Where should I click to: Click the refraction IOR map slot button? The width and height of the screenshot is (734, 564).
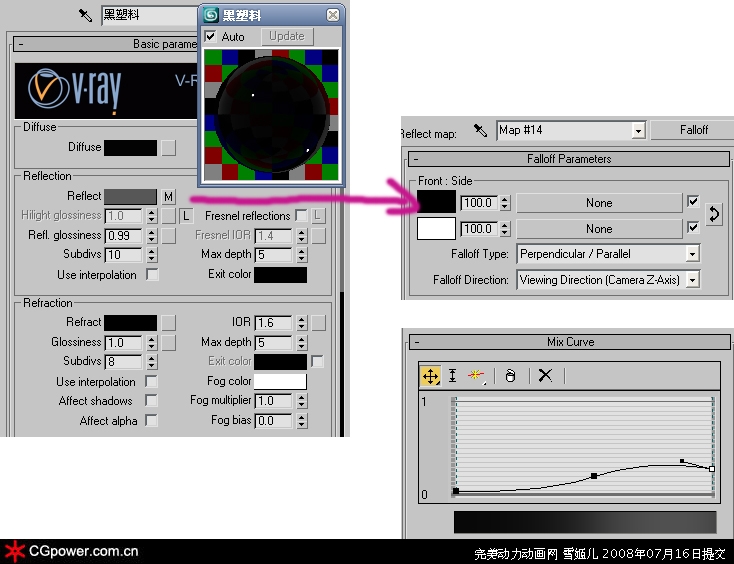tap(318, 322)
